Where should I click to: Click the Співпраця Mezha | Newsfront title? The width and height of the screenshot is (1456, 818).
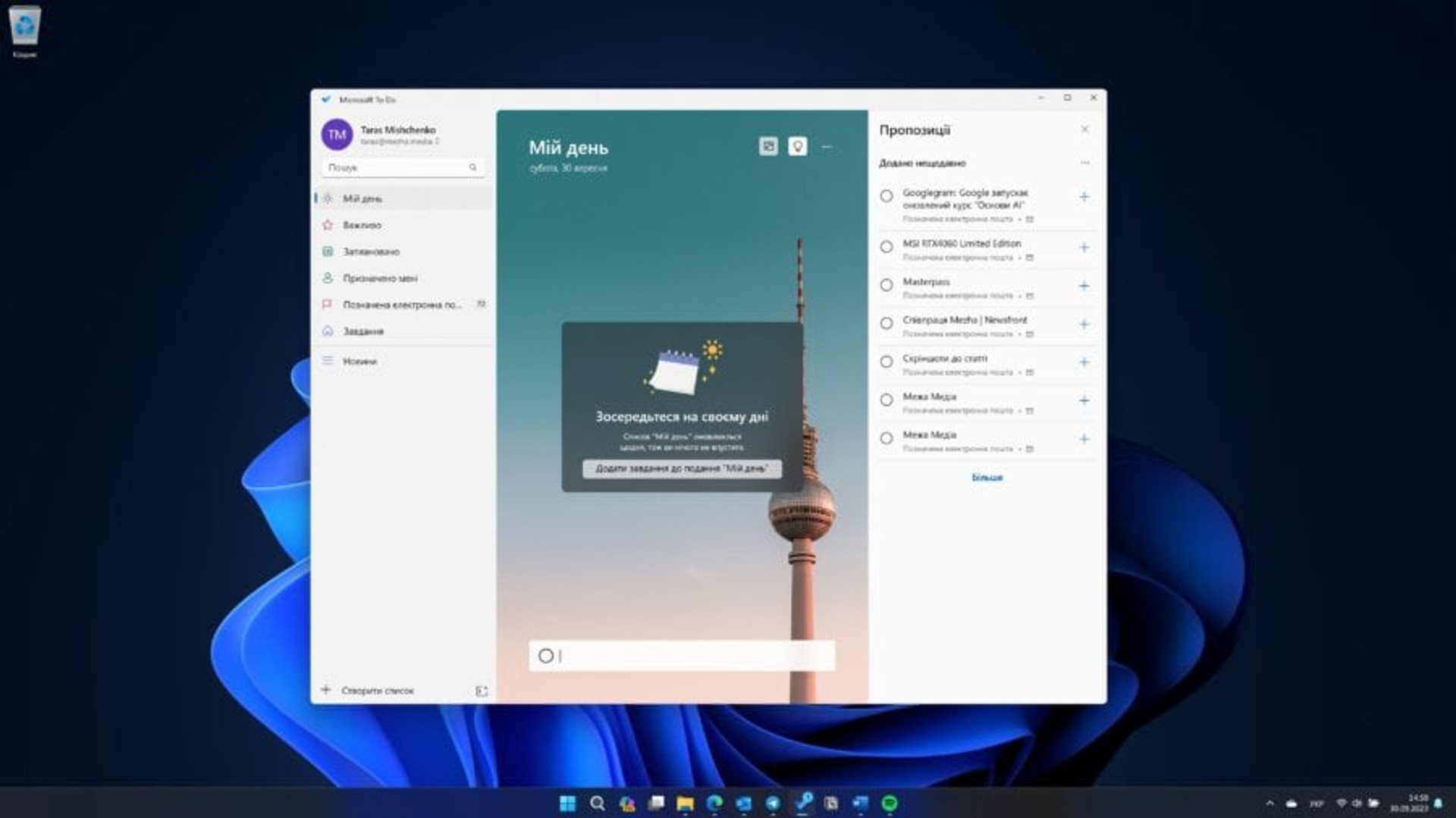(965, 320)
